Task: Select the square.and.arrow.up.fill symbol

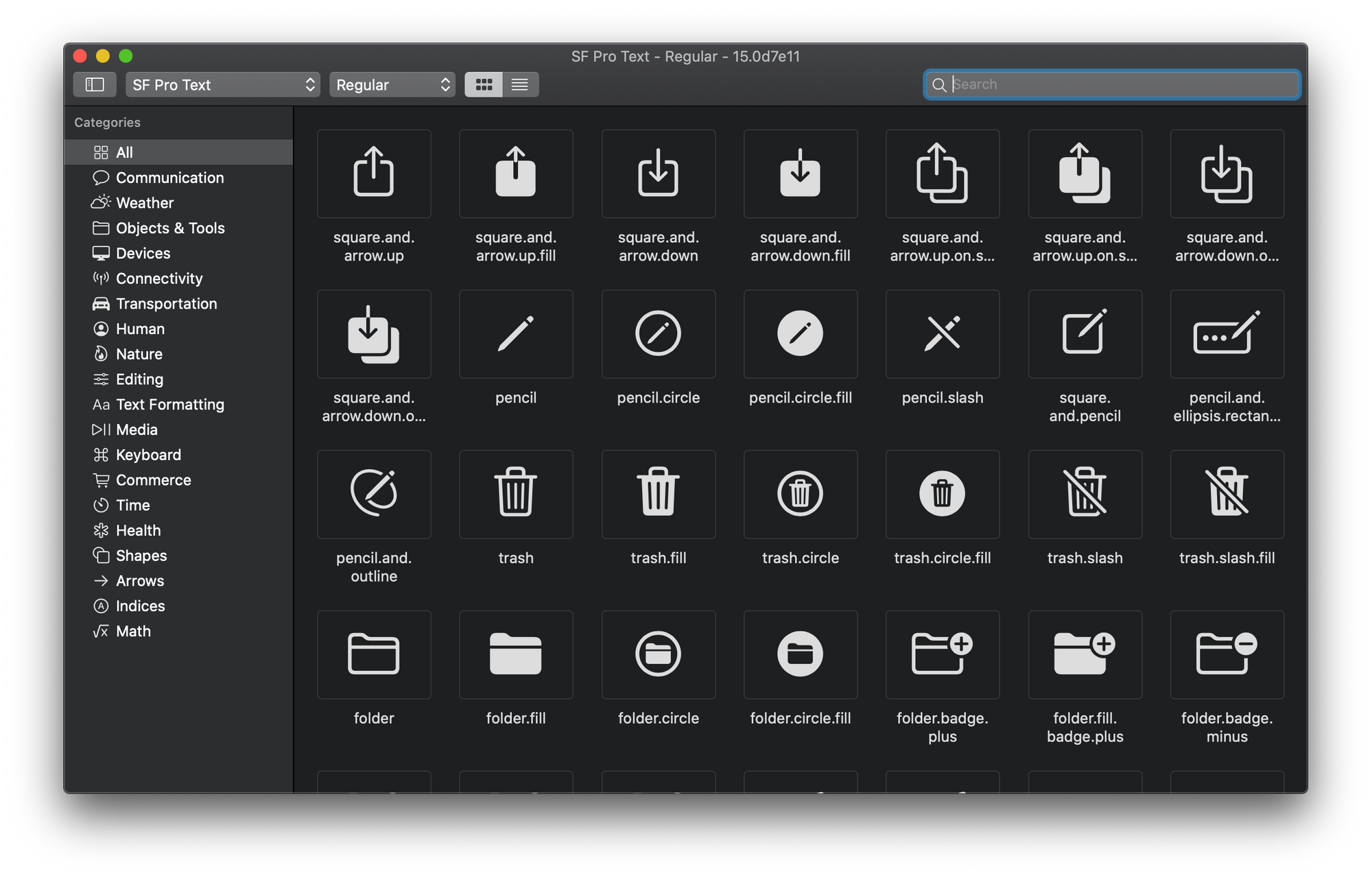Action: 516,174
